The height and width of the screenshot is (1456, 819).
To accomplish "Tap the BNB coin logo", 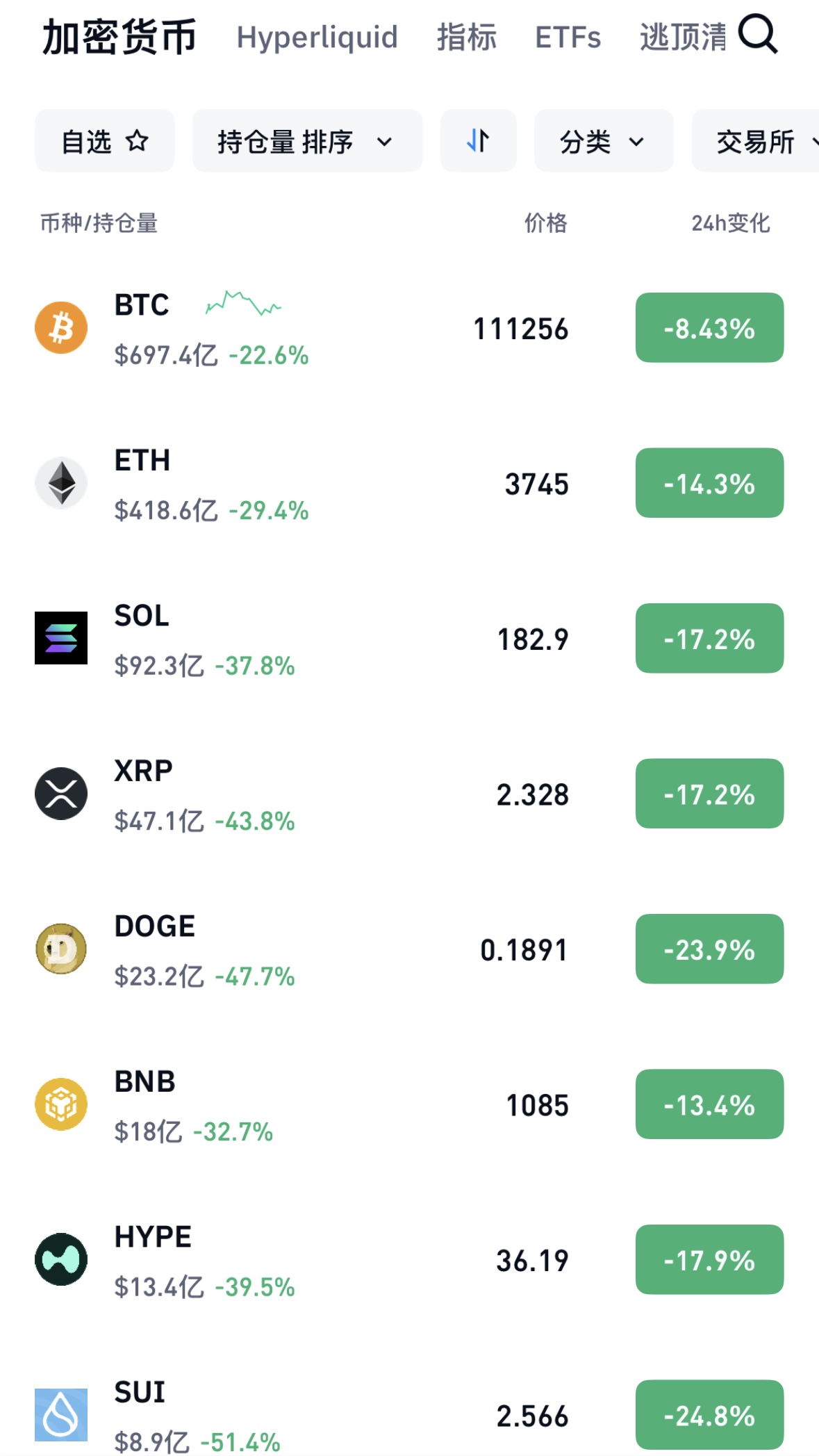I will (61, 1104).
